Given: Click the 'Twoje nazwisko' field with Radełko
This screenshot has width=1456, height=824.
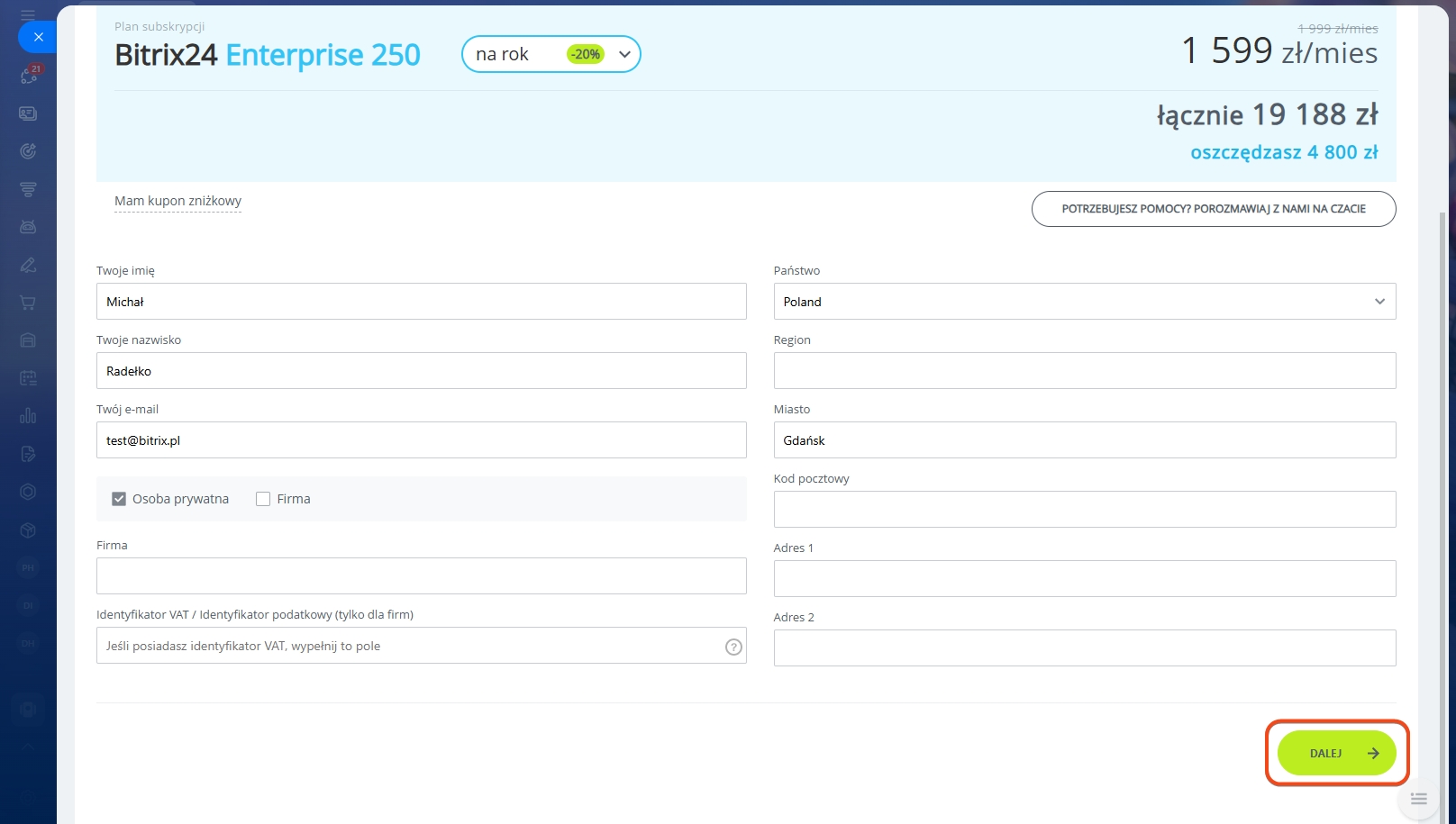Looking at the screenshot, I should 422,371.
